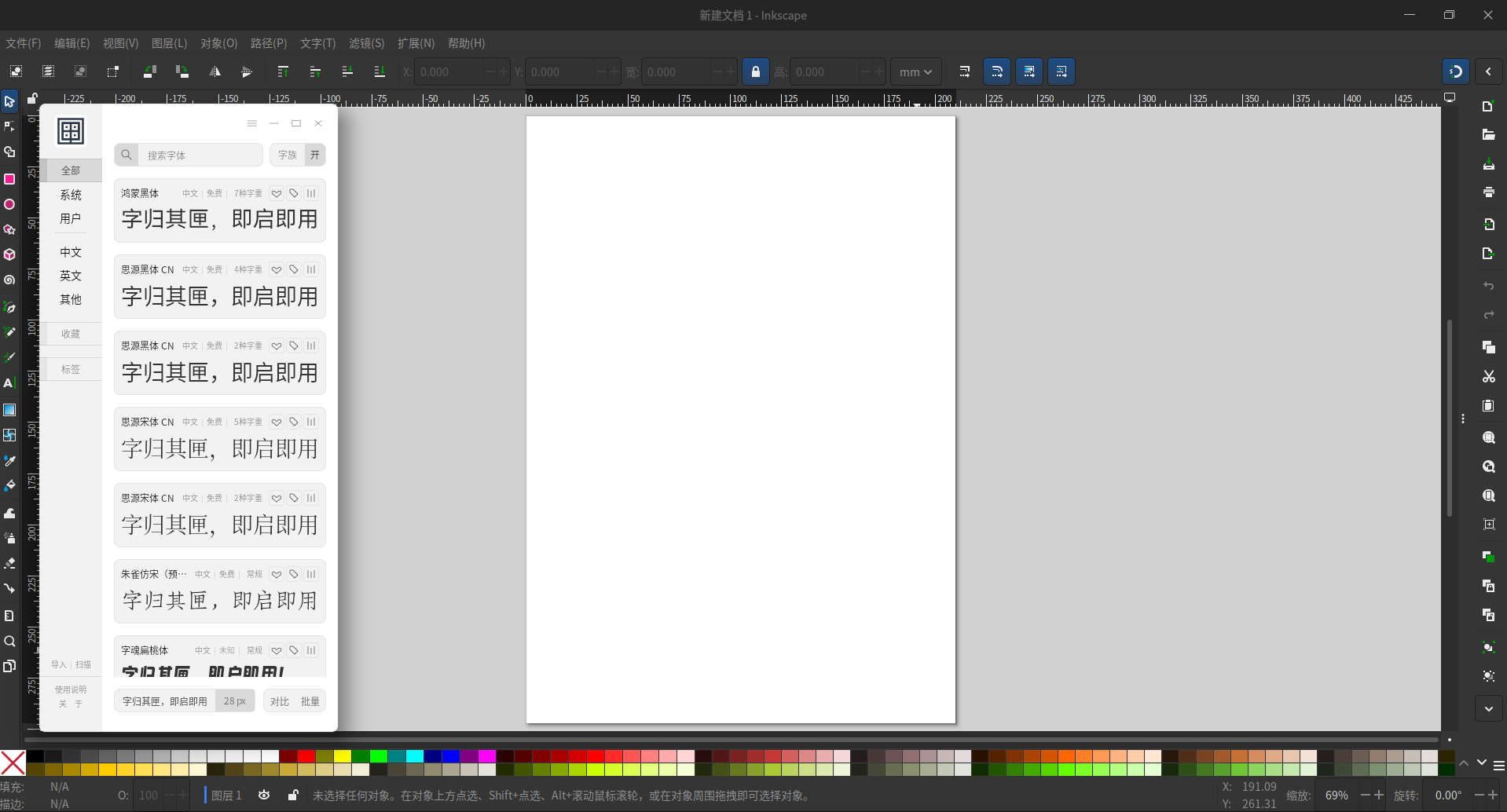Toggle 图层 1 layer visibility eye
The image size is (1507, 812).
[x=264, y=796]
